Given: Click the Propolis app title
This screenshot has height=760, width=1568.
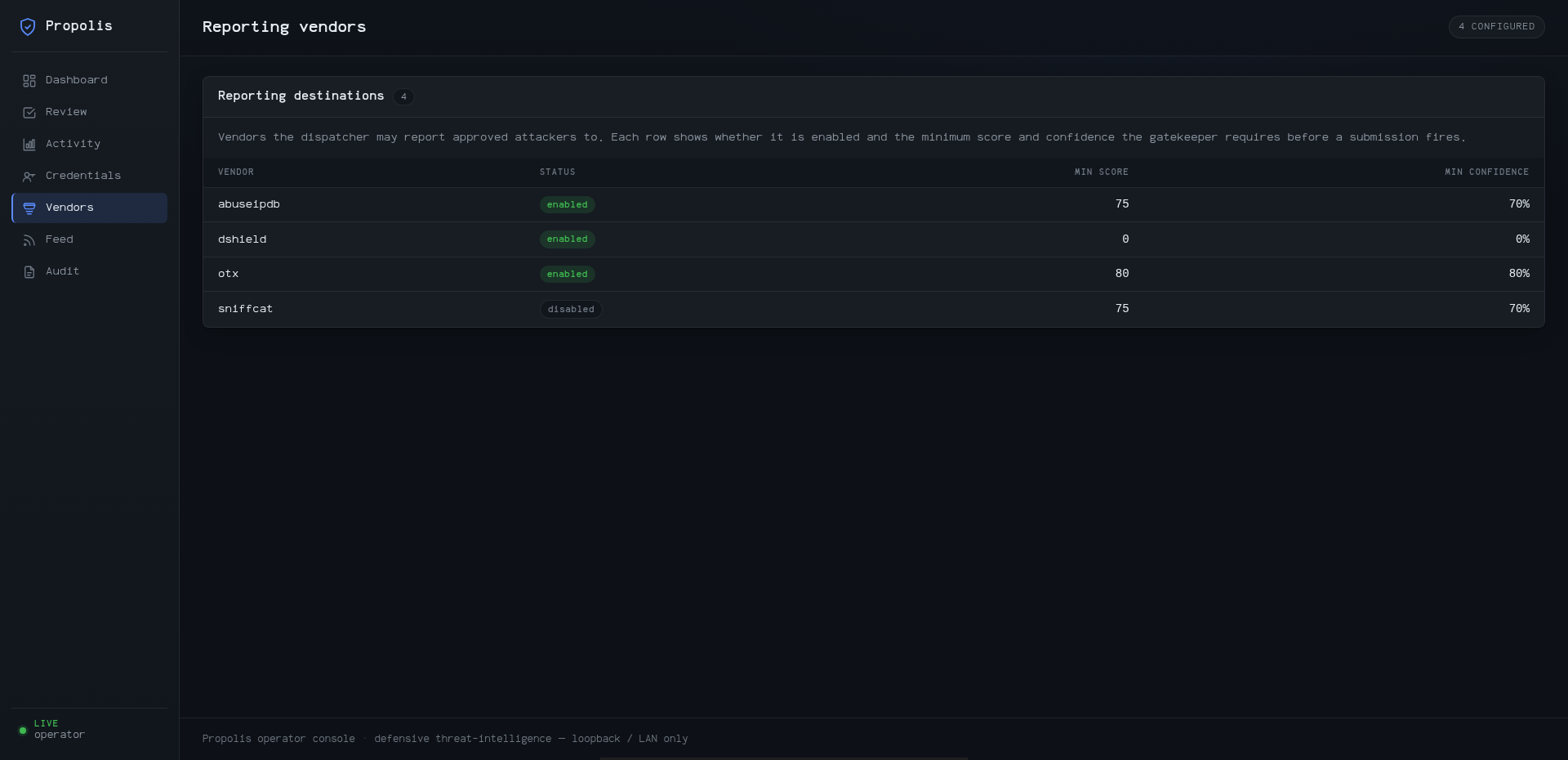Looking at the screenshot, I should point(79,26).
